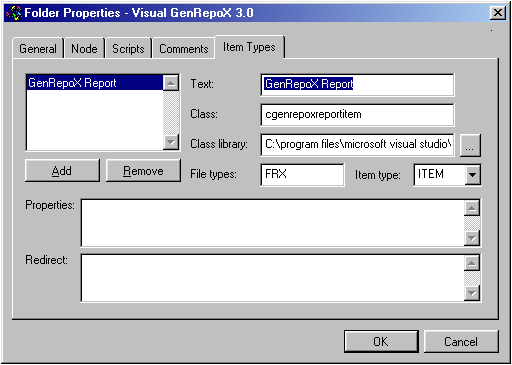Switch to the Scripts tab
Viewport: 512px width, 365px height.
[x=128, y=49]
